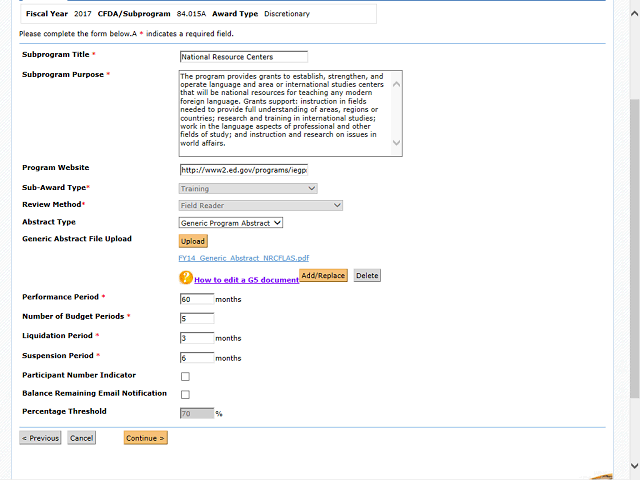Click the Percentage Threshold label
The height and width of the screenshot is (480, 640).
[64, 411]
